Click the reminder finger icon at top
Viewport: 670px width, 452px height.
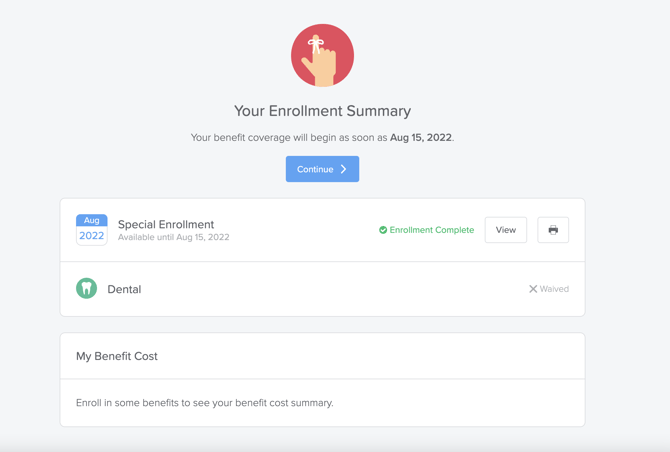[x=322, y=56]
